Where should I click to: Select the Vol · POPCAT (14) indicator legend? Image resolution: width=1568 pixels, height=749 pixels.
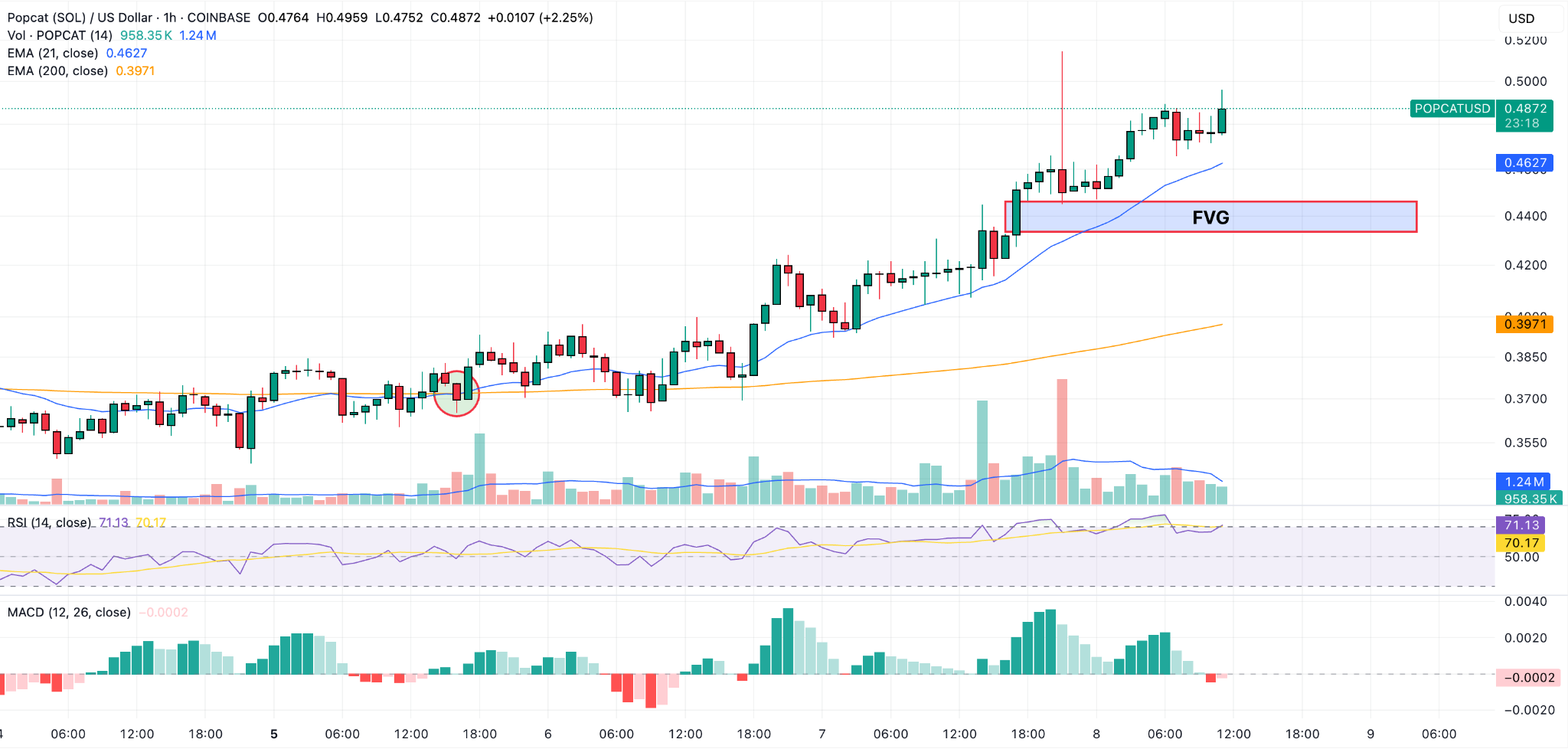[x=60, y=35]
